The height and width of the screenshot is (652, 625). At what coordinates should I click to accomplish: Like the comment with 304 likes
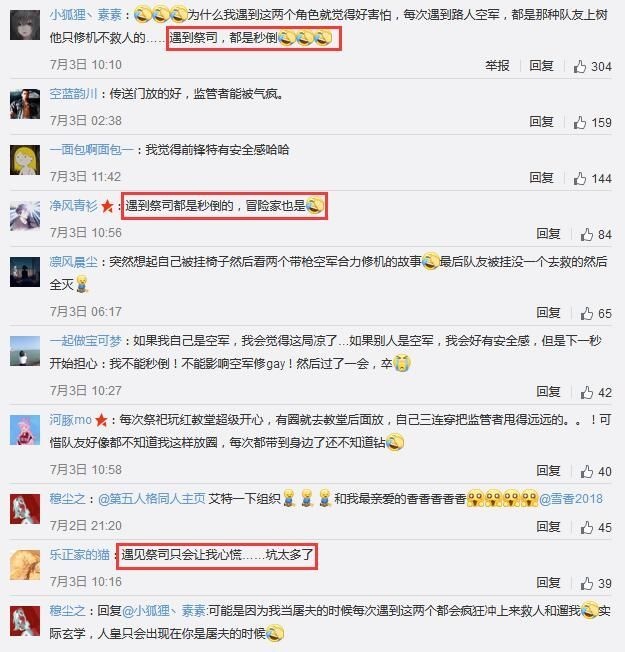coord(593,66)
